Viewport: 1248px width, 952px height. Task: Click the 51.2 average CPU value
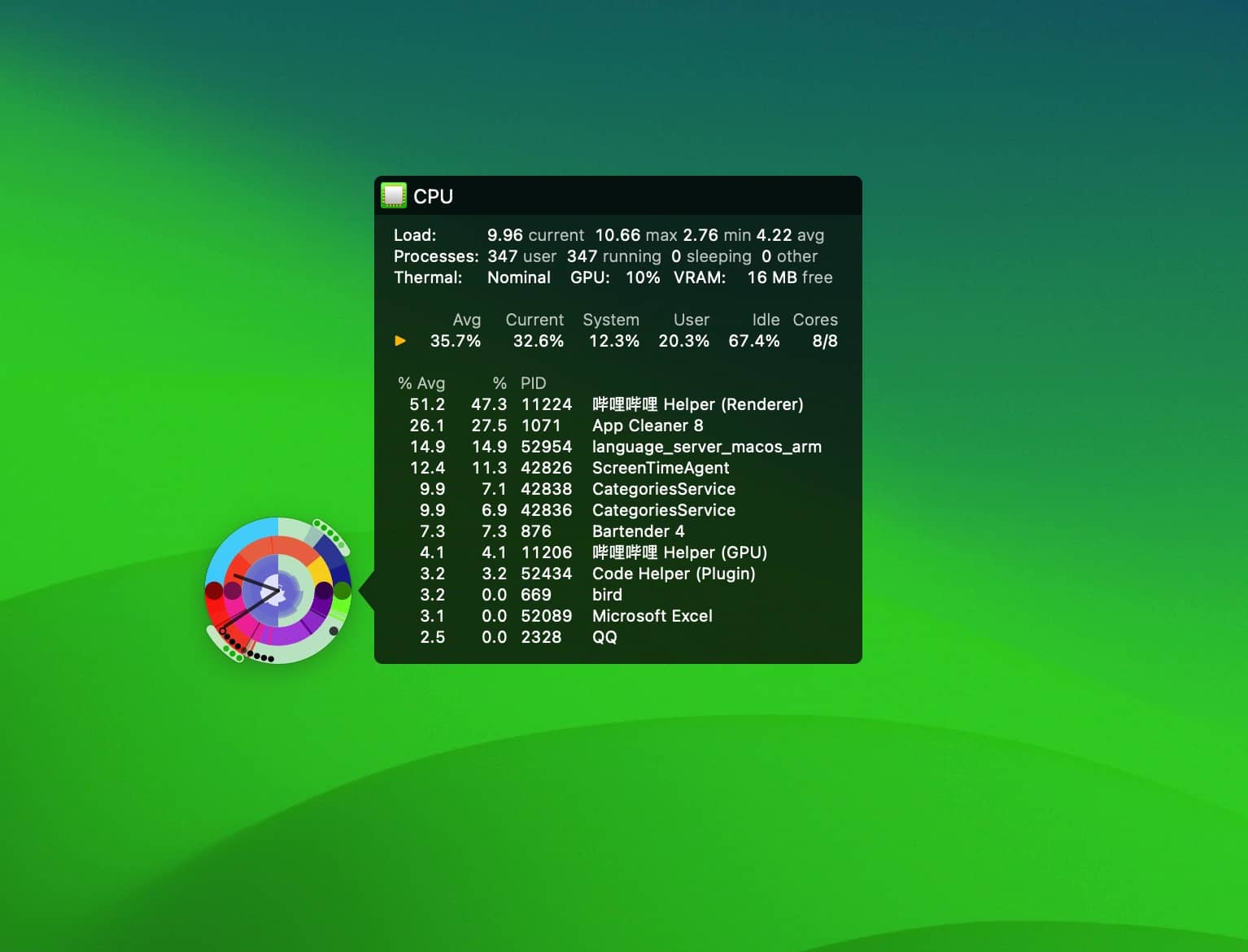427,404
